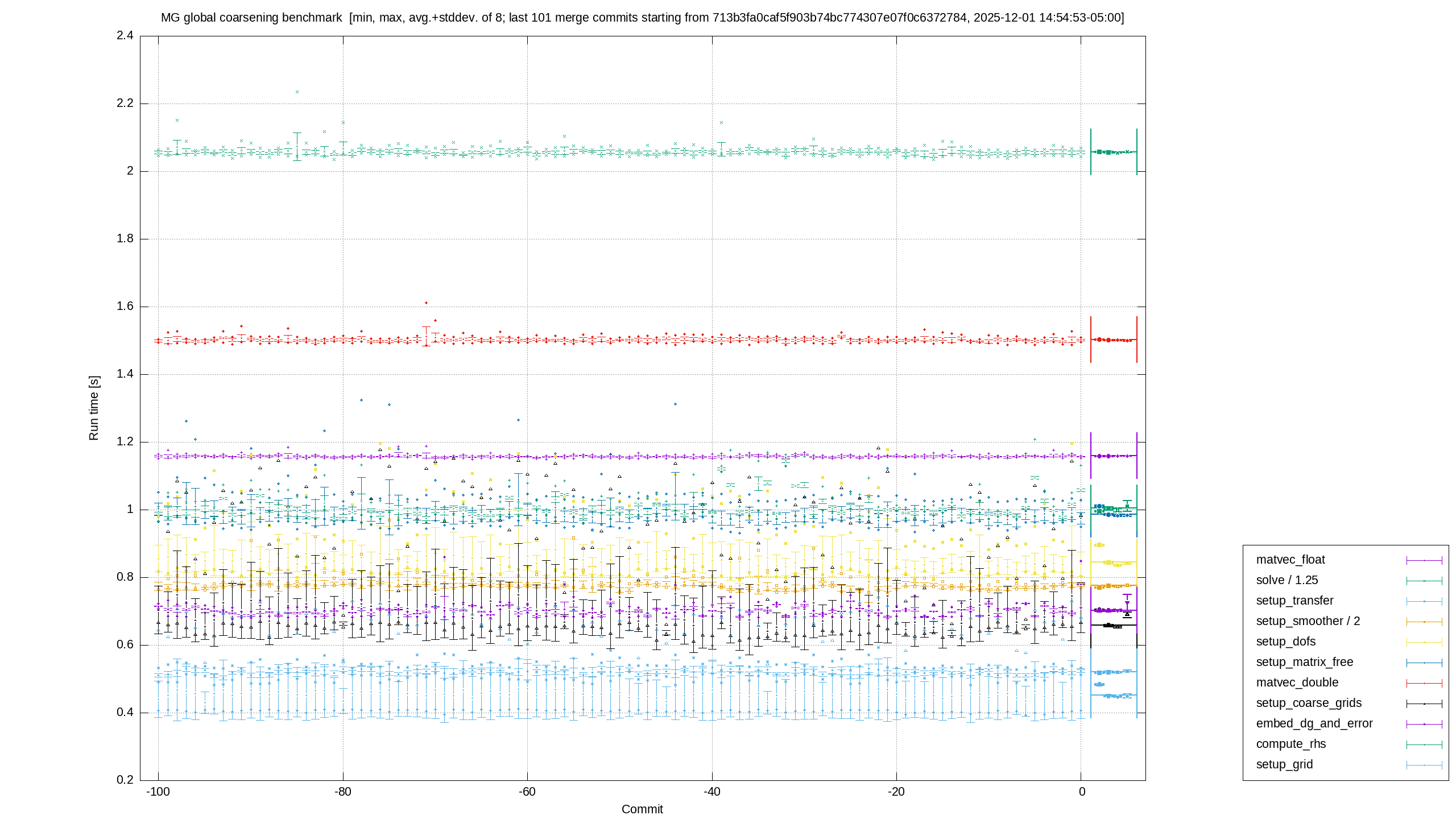Click the orange line sample beside setup_smoother / 2

1424,622
